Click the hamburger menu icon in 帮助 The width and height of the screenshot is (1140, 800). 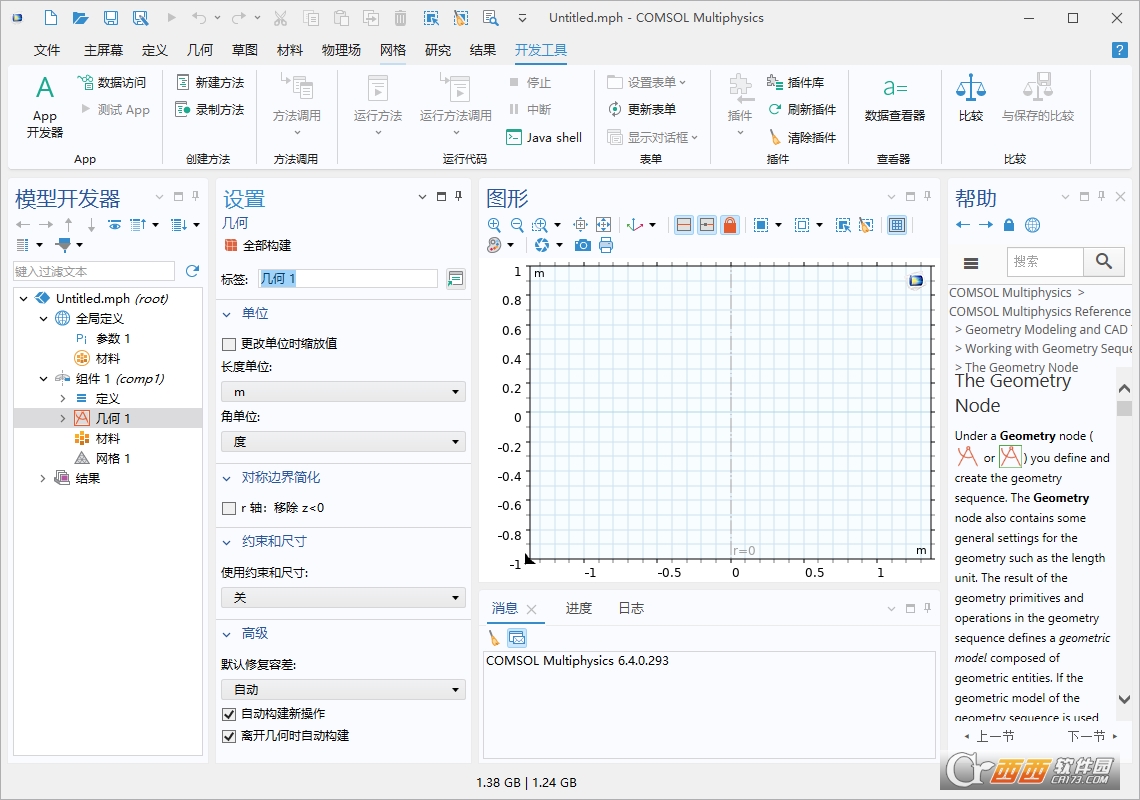(x=971, y=263)
